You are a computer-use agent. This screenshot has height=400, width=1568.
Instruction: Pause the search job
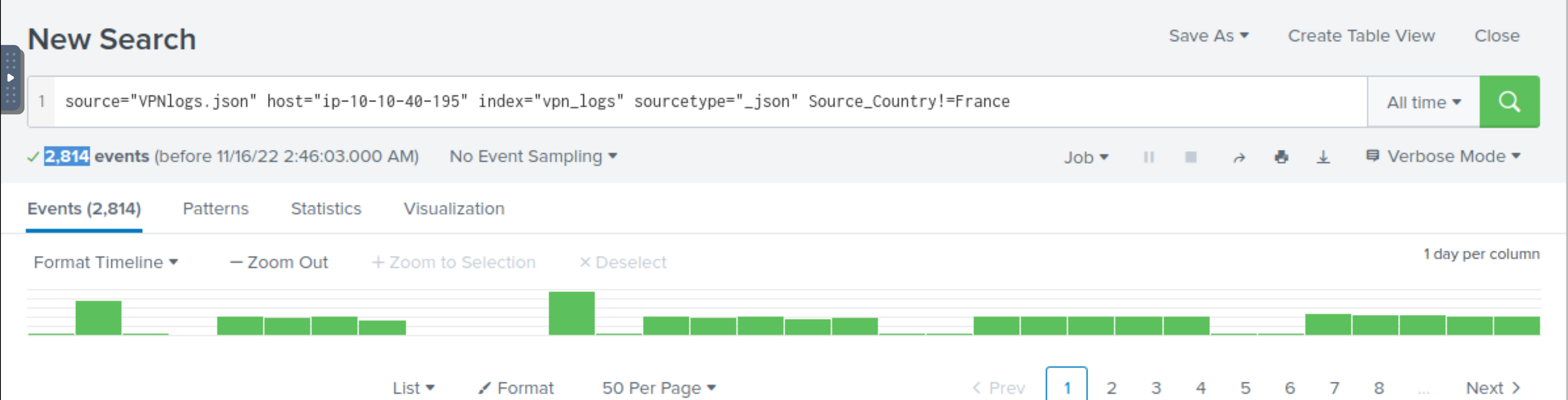pyautogui.click(x=1148, y=158)
